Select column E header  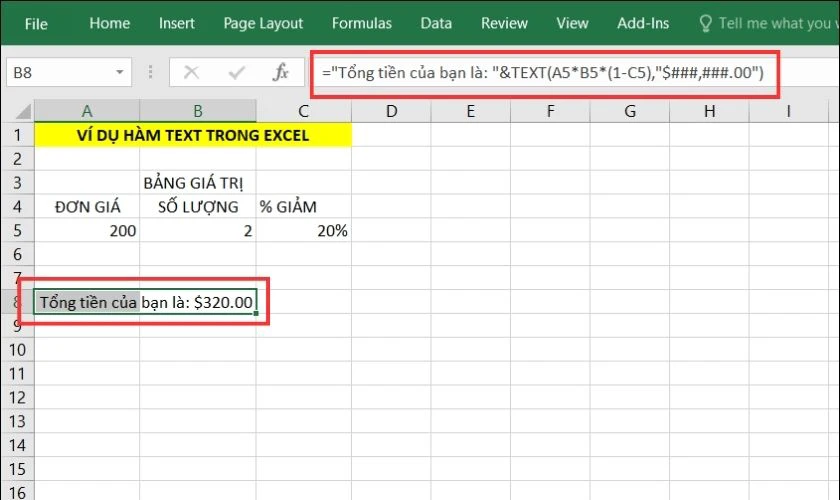tap(470, 111)
